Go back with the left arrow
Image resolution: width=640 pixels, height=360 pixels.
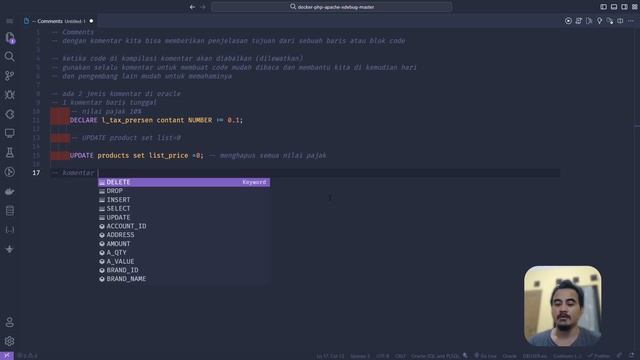tap(192, 7)
